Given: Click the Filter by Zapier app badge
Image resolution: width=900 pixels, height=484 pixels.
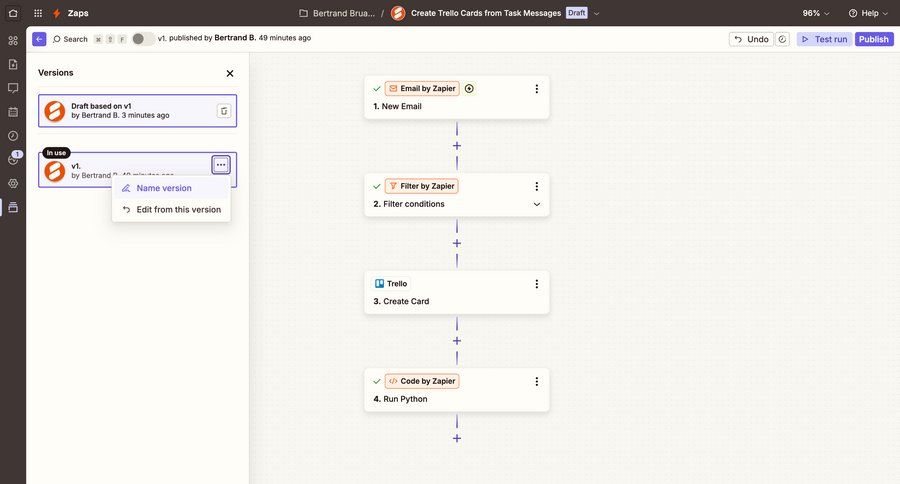Looking at the screenshot, I should tap(422, 186).
